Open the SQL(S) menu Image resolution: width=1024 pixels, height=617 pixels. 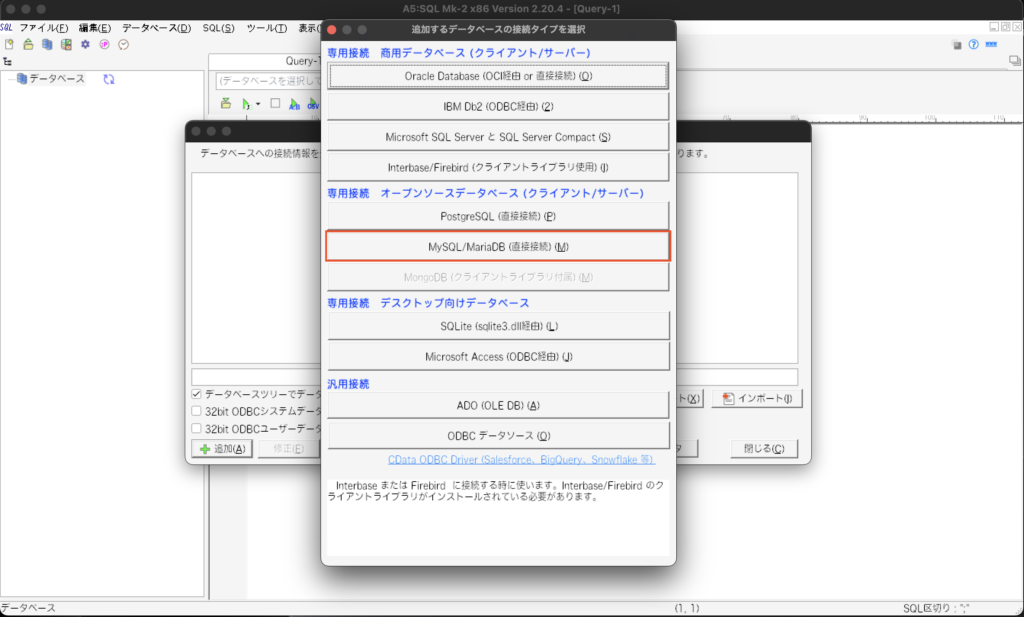(218, 28)
